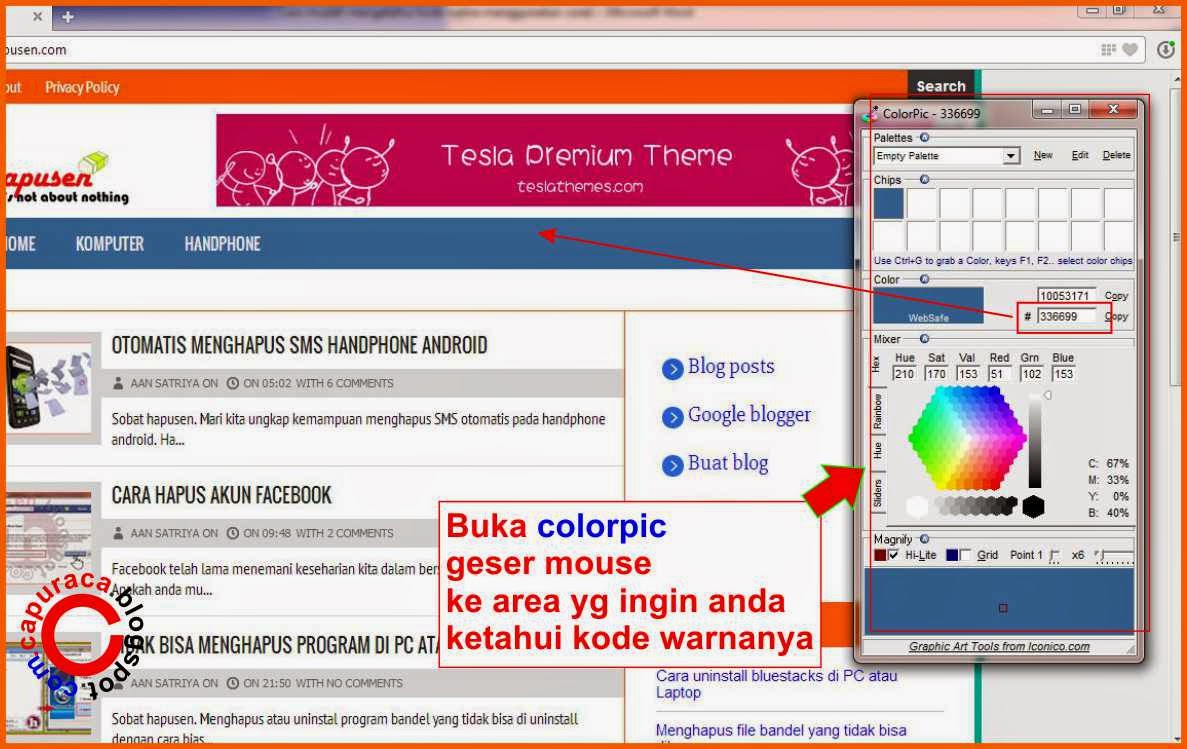The width and height of the screenshot is (1187, 749).
Task: Select the white hexagon swatch
Action: [x=917, y=506]
